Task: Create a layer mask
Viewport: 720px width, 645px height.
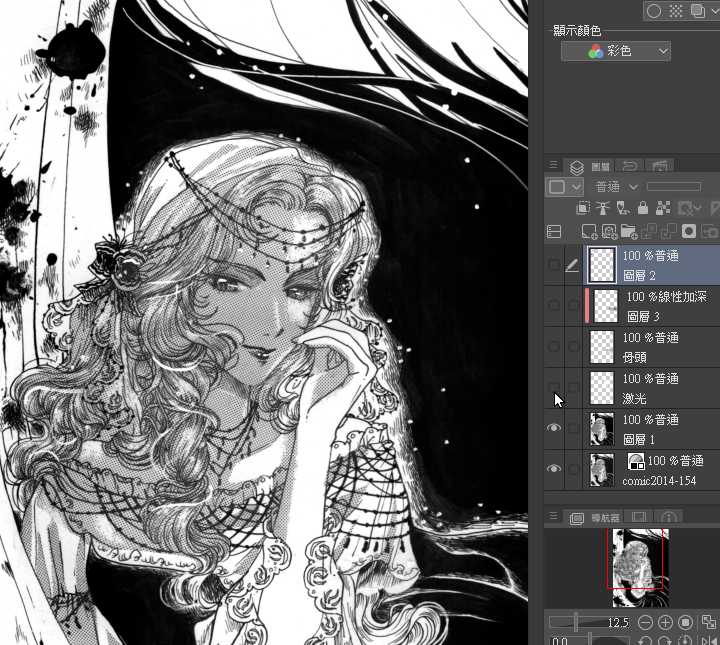Action: click(689, 231)
